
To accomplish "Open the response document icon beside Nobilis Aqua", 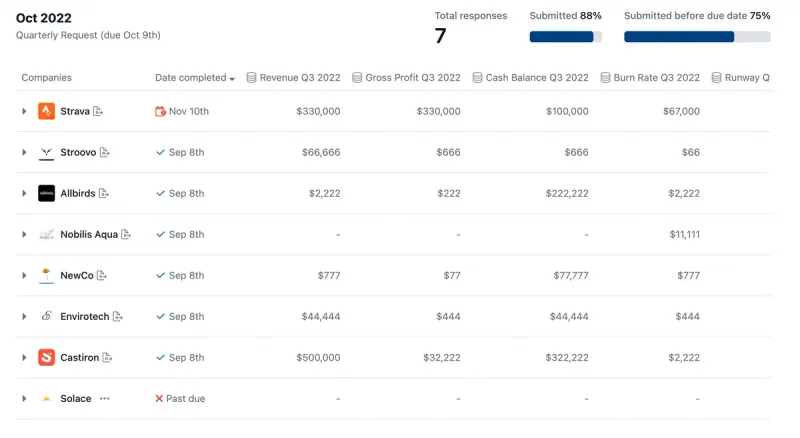I will (126, 234).
